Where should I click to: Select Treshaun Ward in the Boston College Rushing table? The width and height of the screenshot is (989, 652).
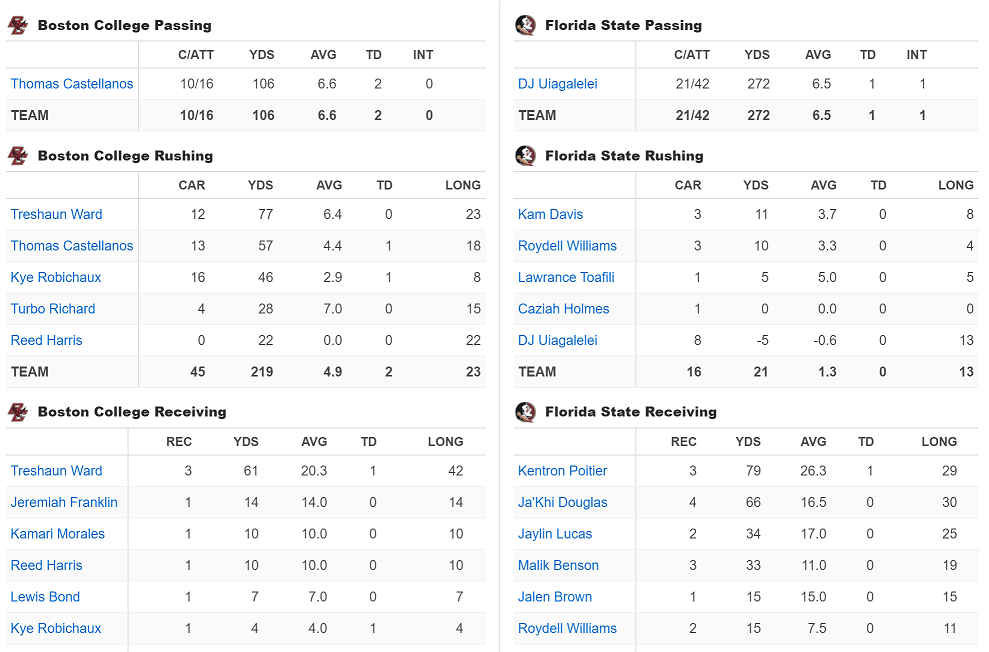tap(56, 214)
